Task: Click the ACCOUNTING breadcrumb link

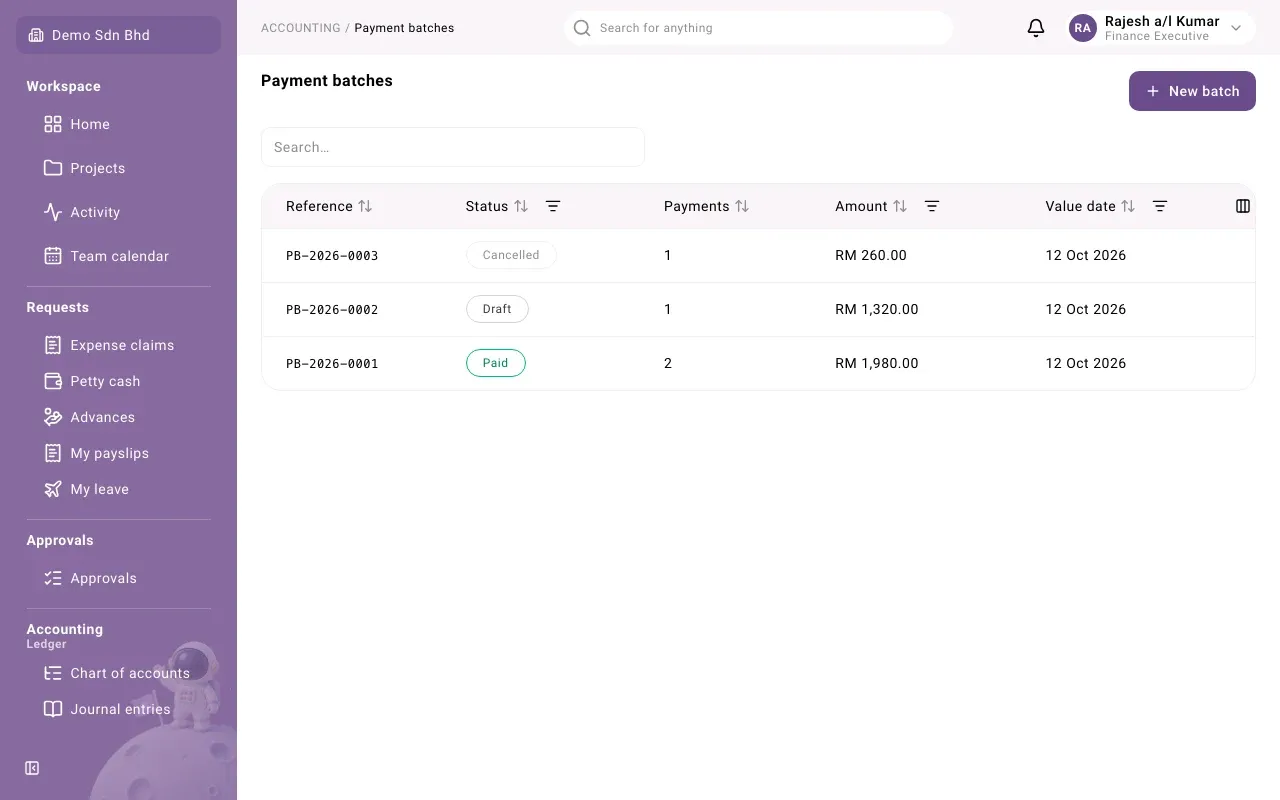Action: click(x=301, y=28)
